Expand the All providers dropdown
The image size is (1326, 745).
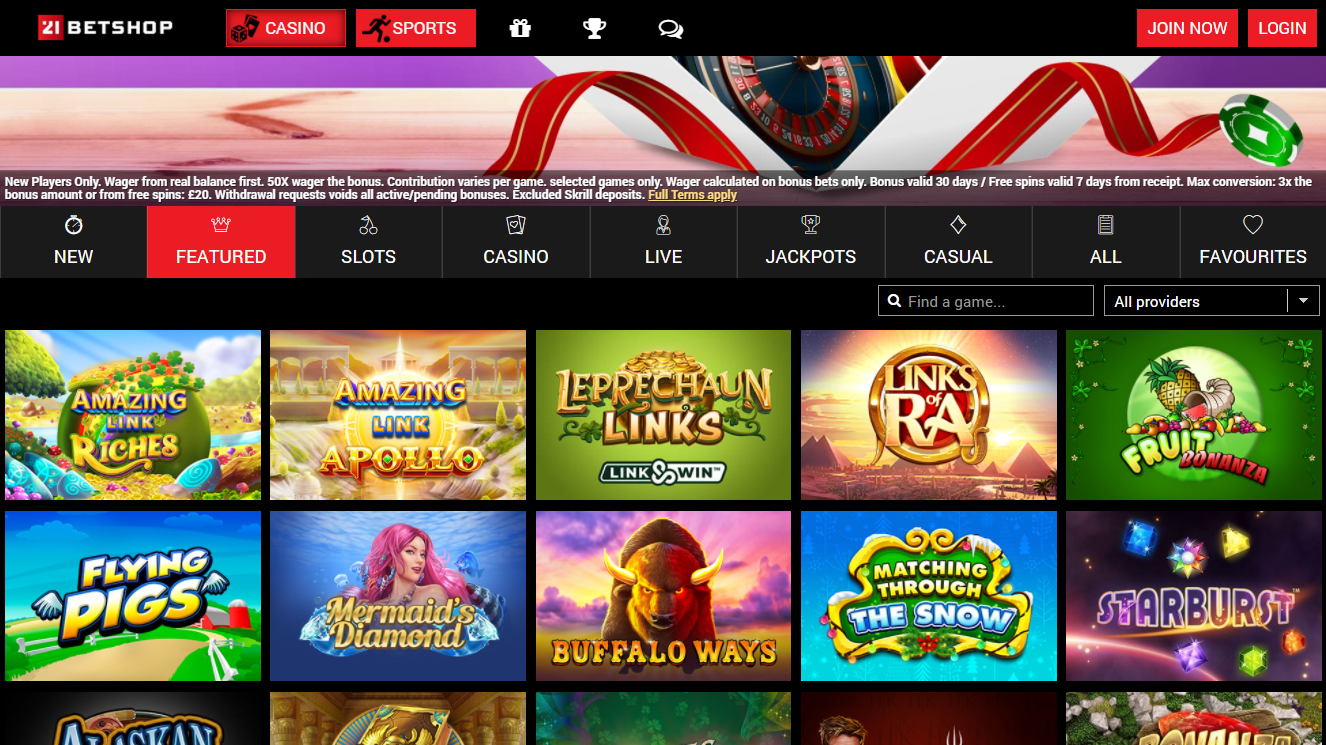click(x=1303, y=300)
